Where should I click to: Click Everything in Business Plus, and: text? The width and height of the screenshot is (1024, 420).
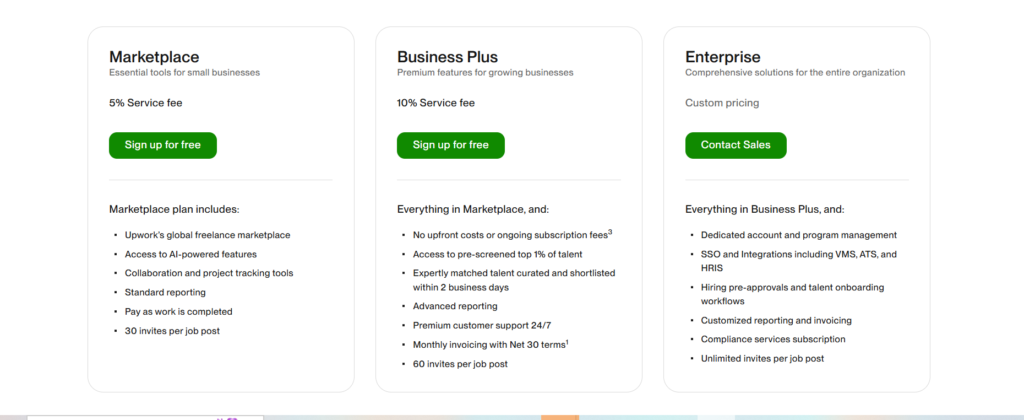point(765,210)
